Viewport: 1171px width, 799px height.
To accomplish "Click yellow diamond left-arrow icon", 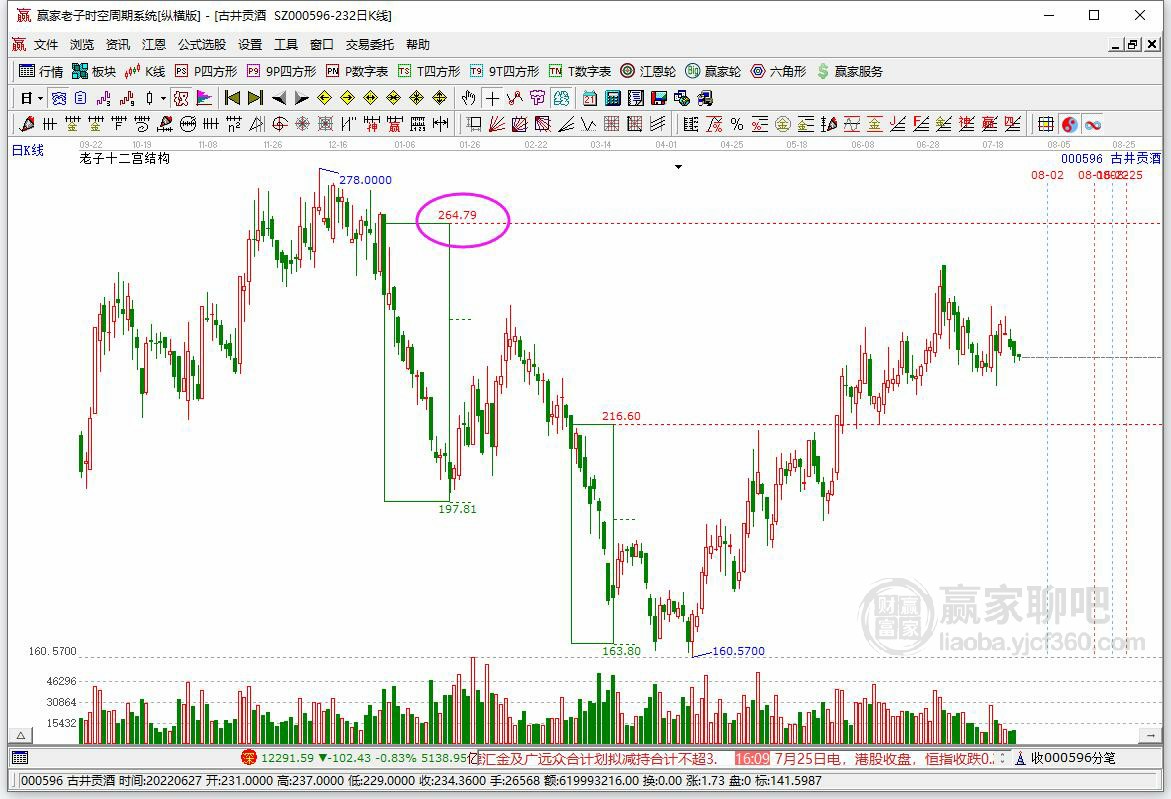I will pyautogui.click(x=324, y=98).
